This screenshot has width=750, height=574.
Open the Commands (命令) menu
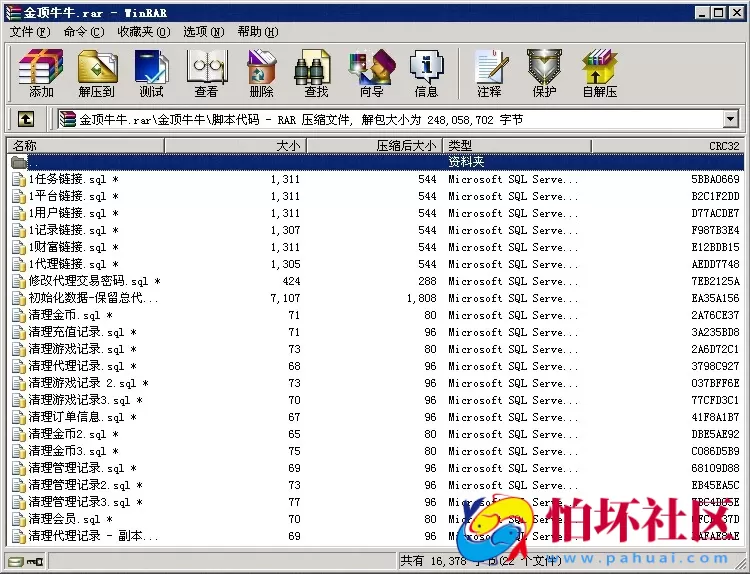pyautogui.click(x=84, y=32)
